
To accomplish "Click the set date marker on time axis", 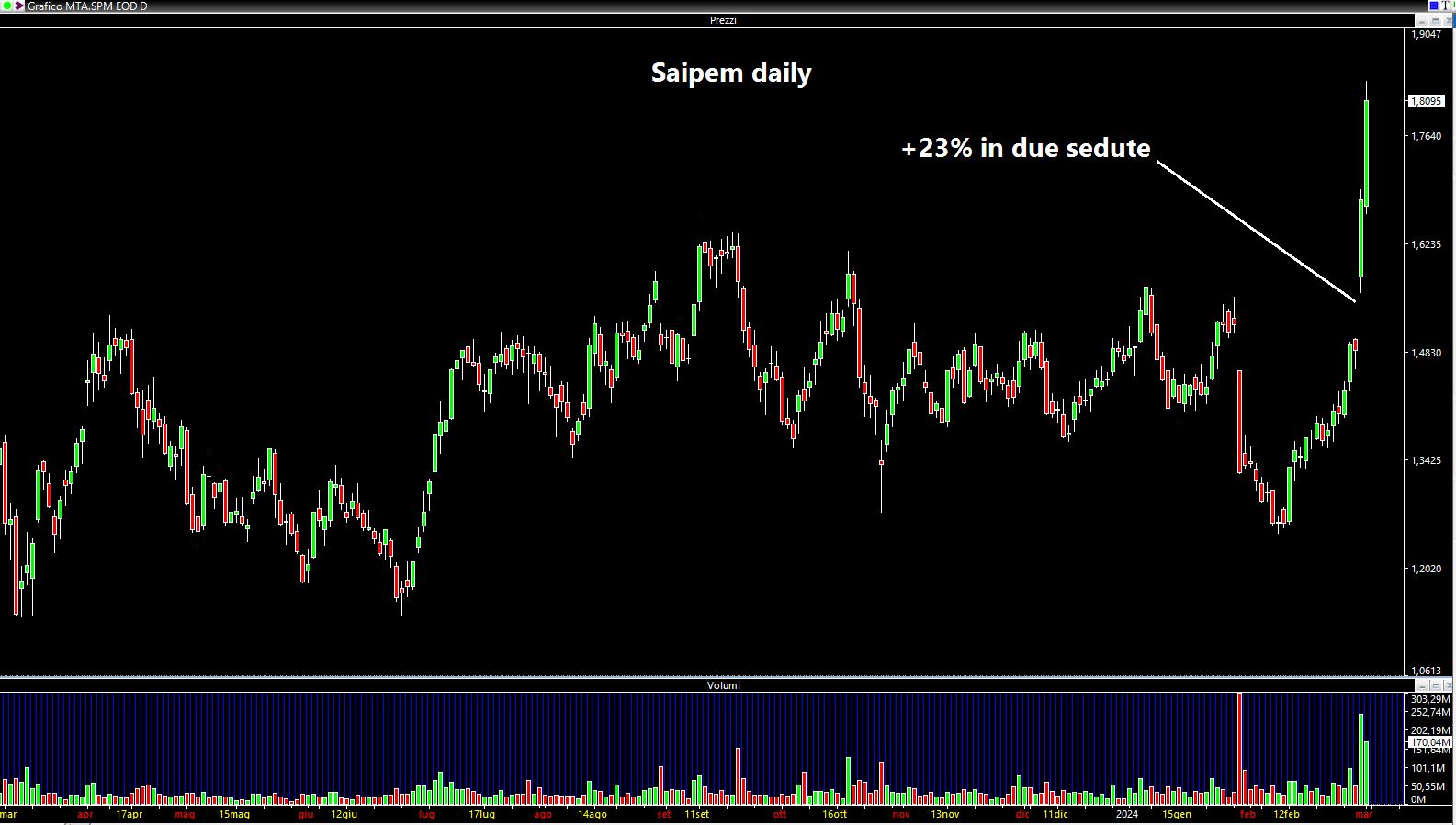I will click(x=664, y=814).
